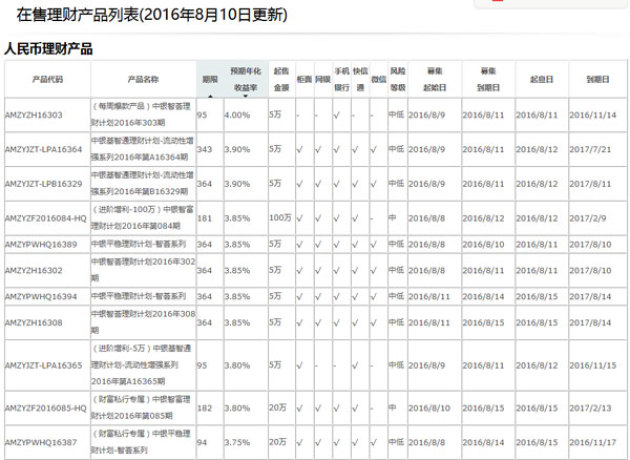Viewport: 630px width, 460px height.
Task: Click product name （进阶增利-100万）中银智富
Action: [x=143, y=218]
